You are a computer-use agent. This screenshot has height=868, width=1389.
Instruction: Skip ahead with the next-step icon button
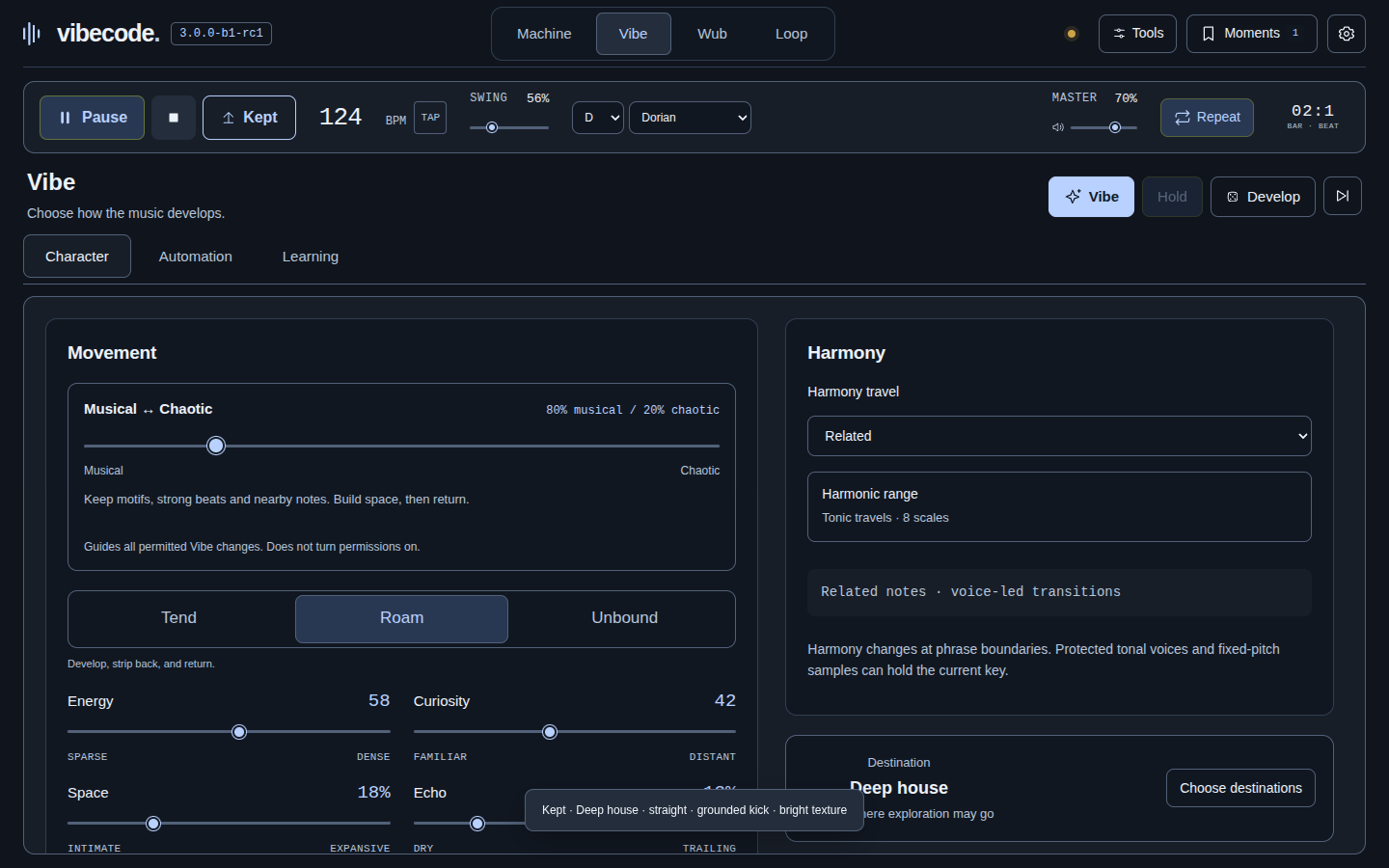[x=1343, y=196]
